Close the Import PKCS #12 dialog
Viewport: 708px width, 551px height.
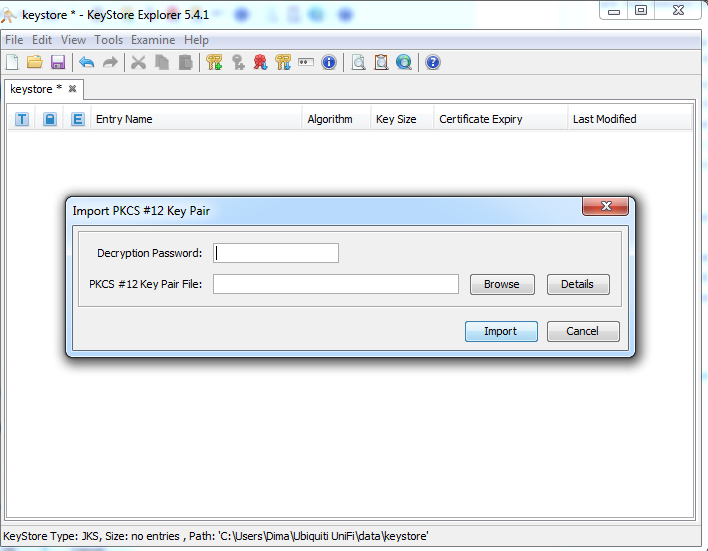tap(606, 206)
